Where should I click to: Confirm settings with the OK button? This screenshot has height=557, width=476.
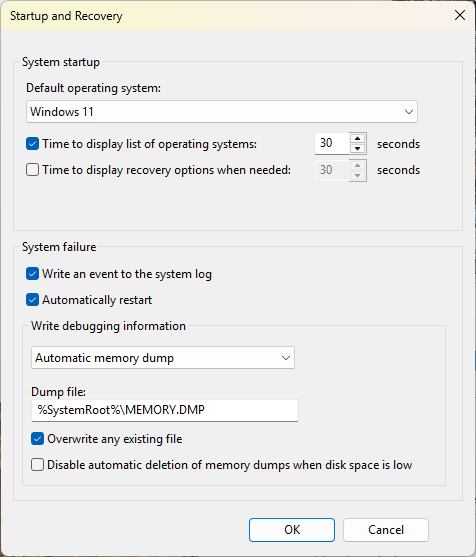(x=292, y=530)
